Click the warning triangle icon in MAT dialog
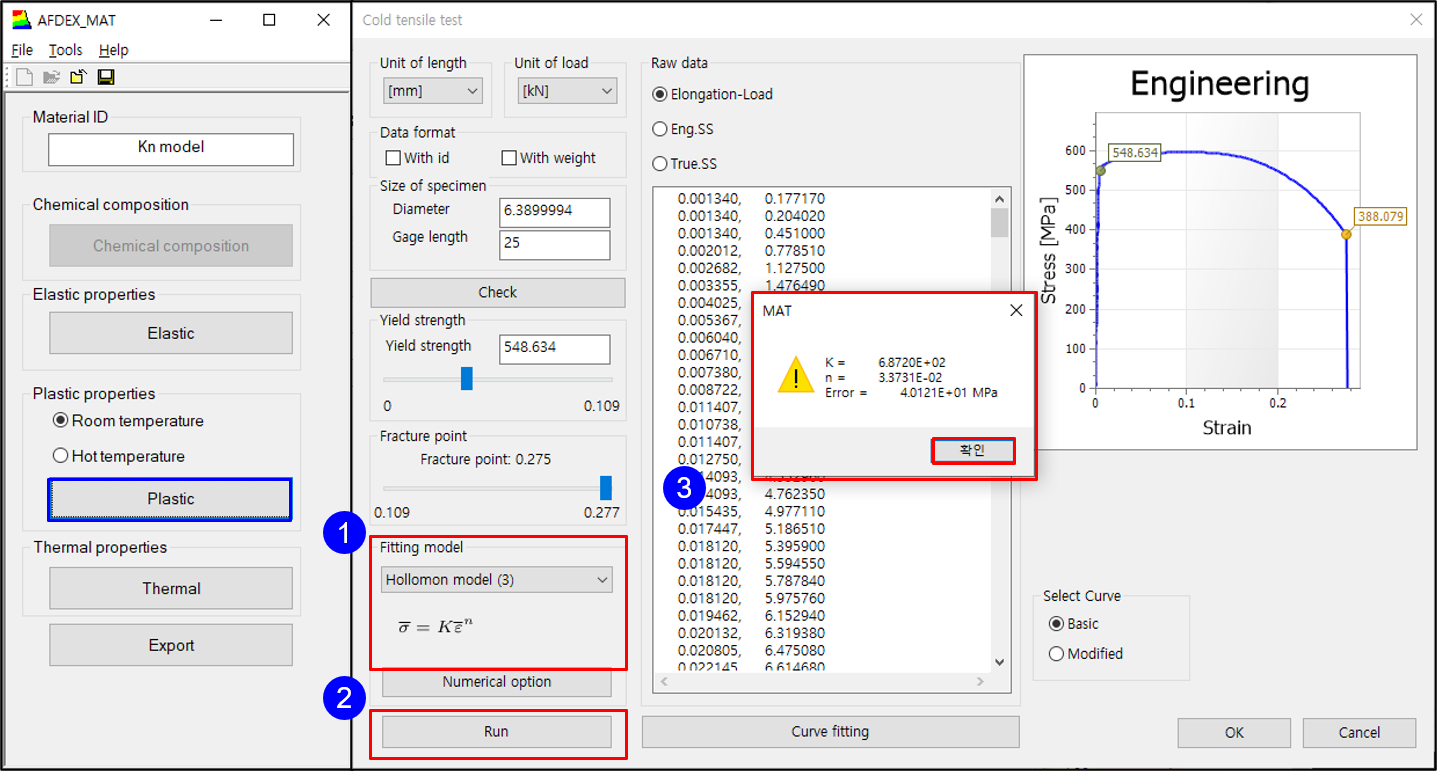The width and height of the screenshot is (1437, 771). [797, 376]
